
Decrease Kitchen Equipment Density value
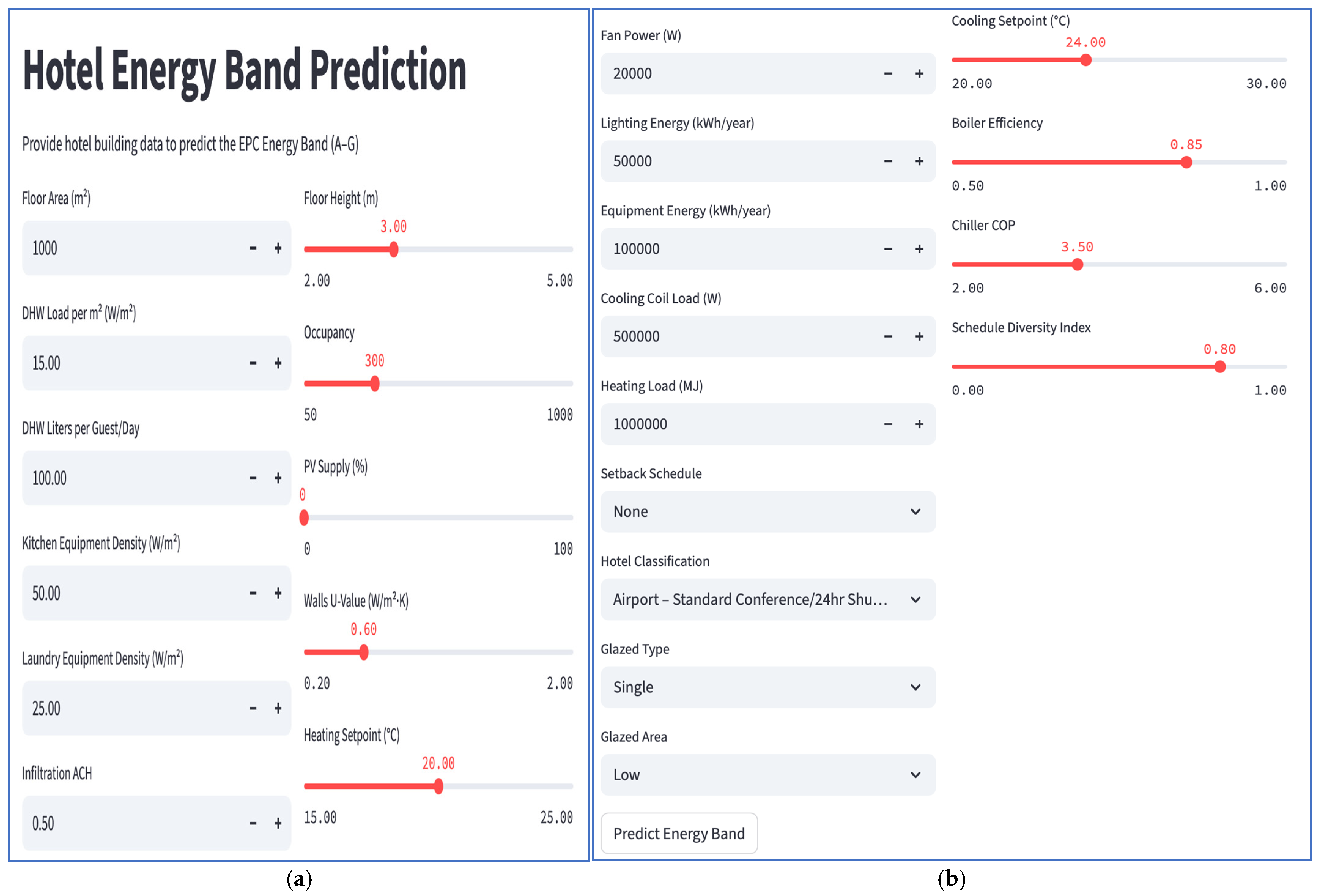[x=253, y=593]
